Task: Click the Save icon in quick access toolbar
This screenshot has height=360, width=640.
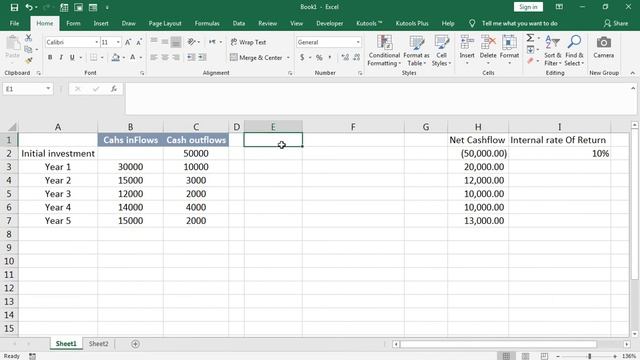Action: [x=14, y=7]
